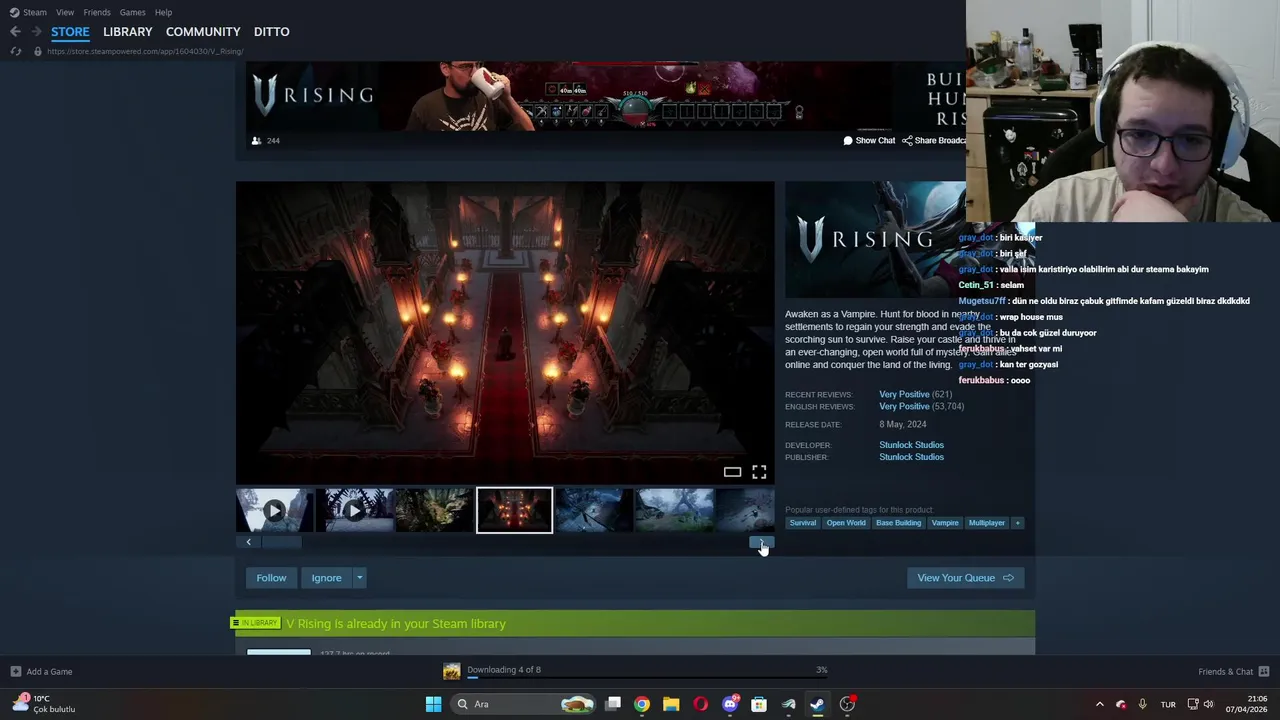The height and width of the screenshot is (720, 1280).
Task: Play the first trailer thumbnail
Action: coord(274,510)
